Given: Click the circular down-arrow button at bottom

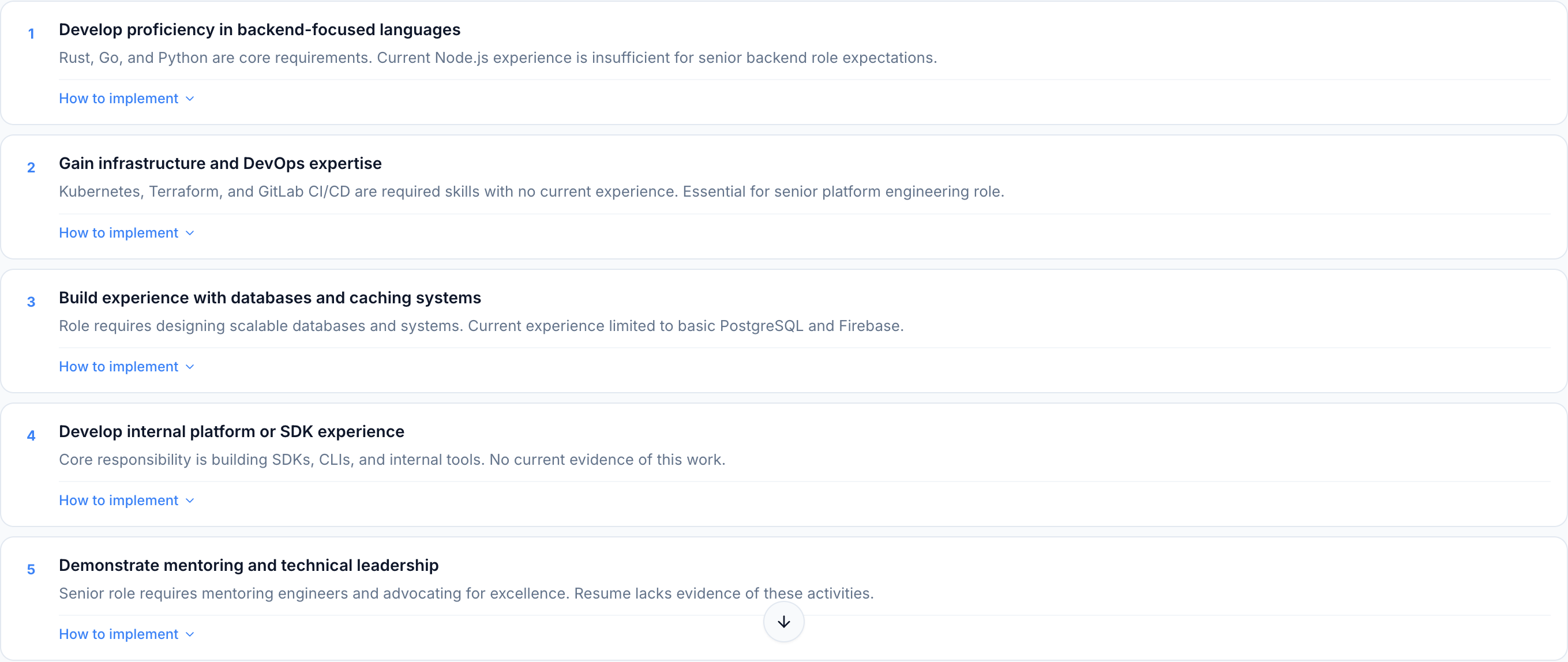Looking at the screenshot, I should pos(783,622).
